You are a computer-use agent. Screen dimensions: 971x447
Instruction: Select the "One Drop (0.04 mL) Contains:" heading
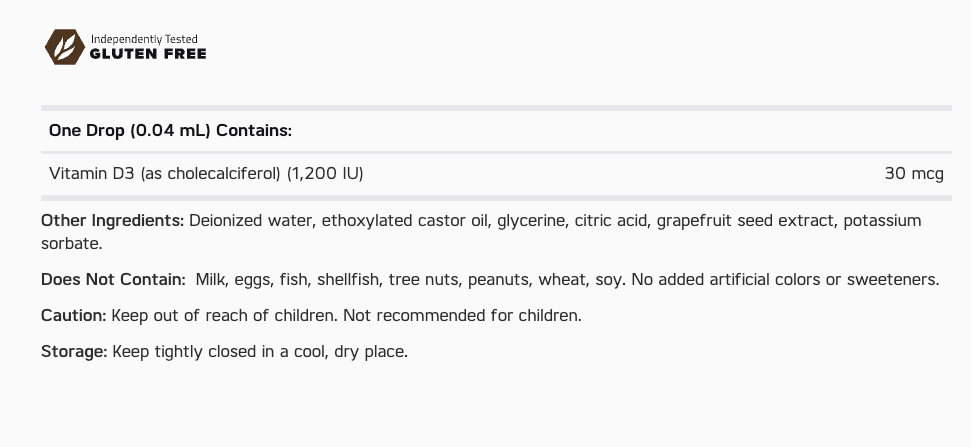tap(170, 130)
